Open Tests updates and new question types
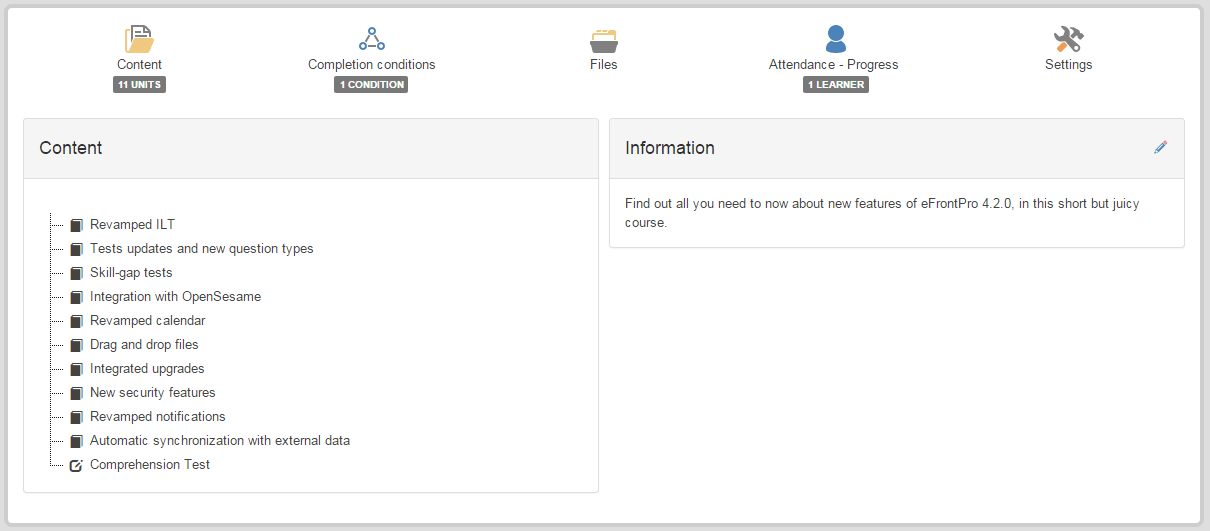 tap(202, 249)
